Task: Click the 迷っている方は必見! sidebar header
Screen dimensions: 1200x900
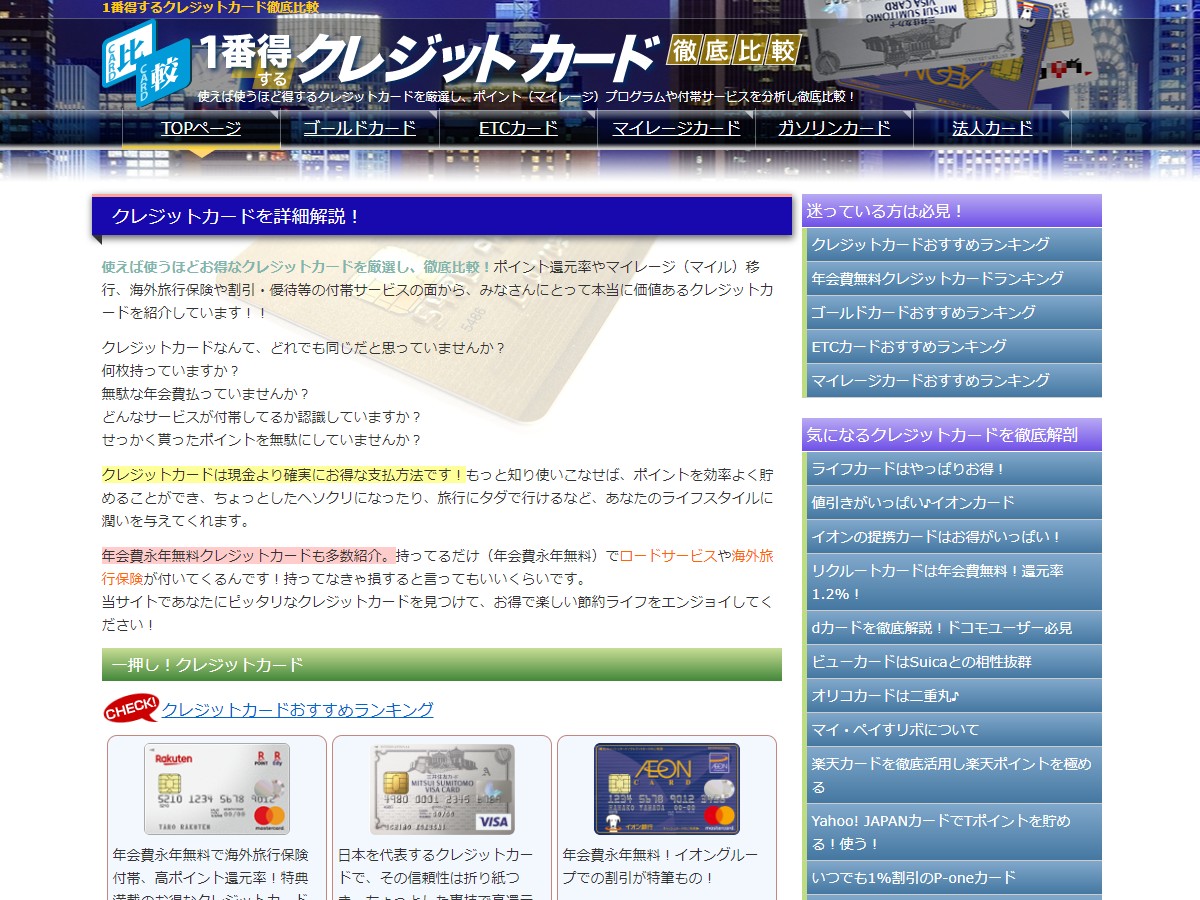Action: coord(952,211)
